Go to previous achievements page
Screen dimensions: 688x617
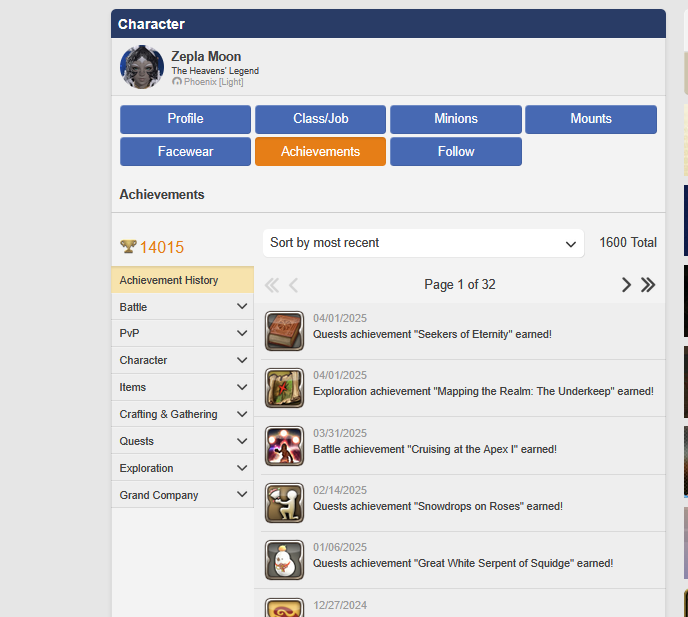click(294, 285)
